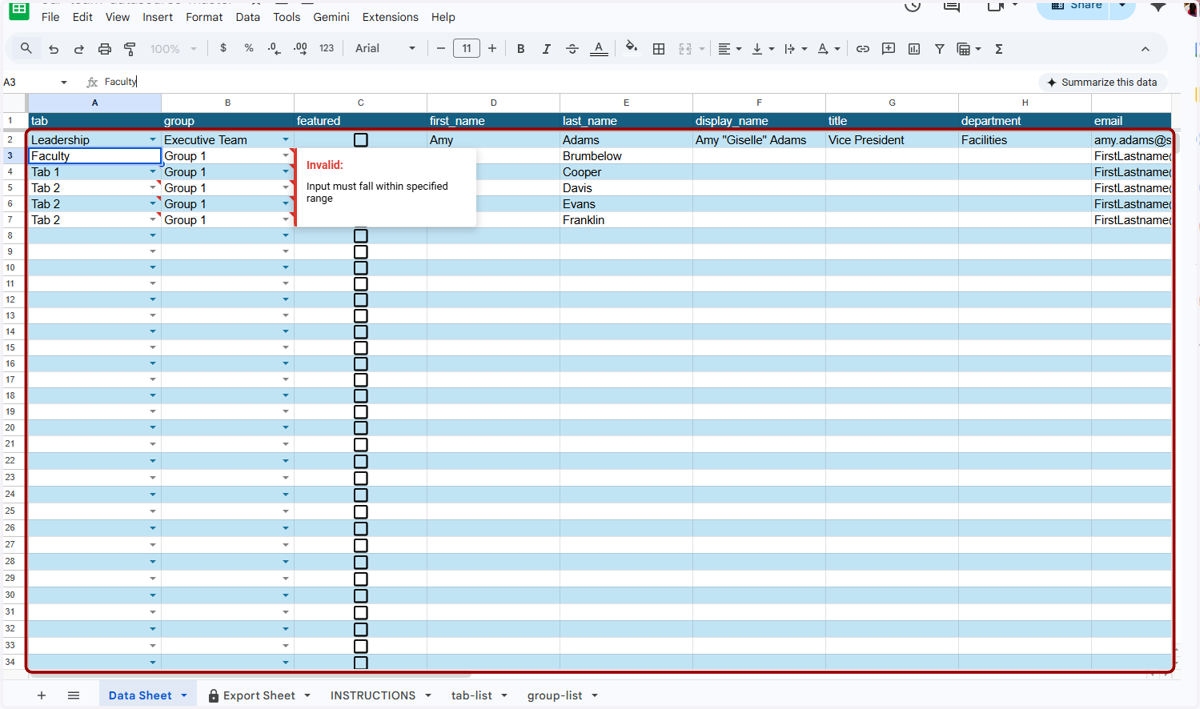Collapse the toolbar with the up chevron
This screenshot has width=1200, height=709.
pyautogui.click(x=1145, y=49)
